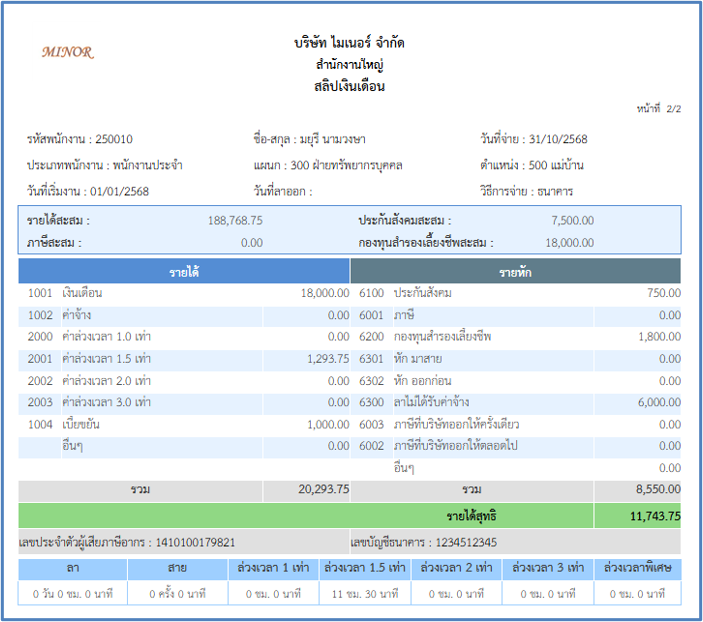The image size is (703, 622).
Task: Select accumulated provident fund 18,000.00
Action: (569, 243)
